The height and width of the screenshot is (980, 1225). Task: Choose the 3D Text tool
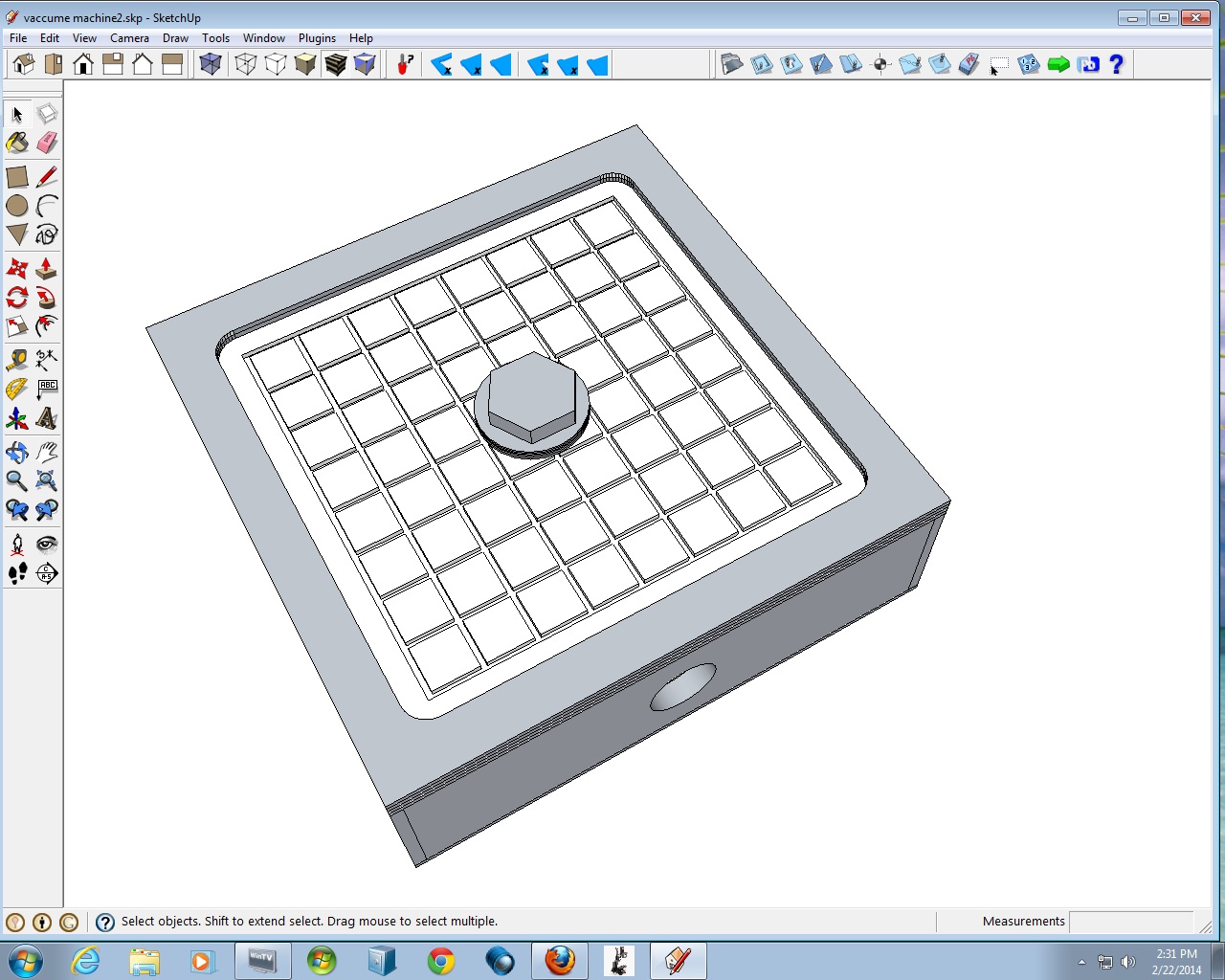pos(47,418)
